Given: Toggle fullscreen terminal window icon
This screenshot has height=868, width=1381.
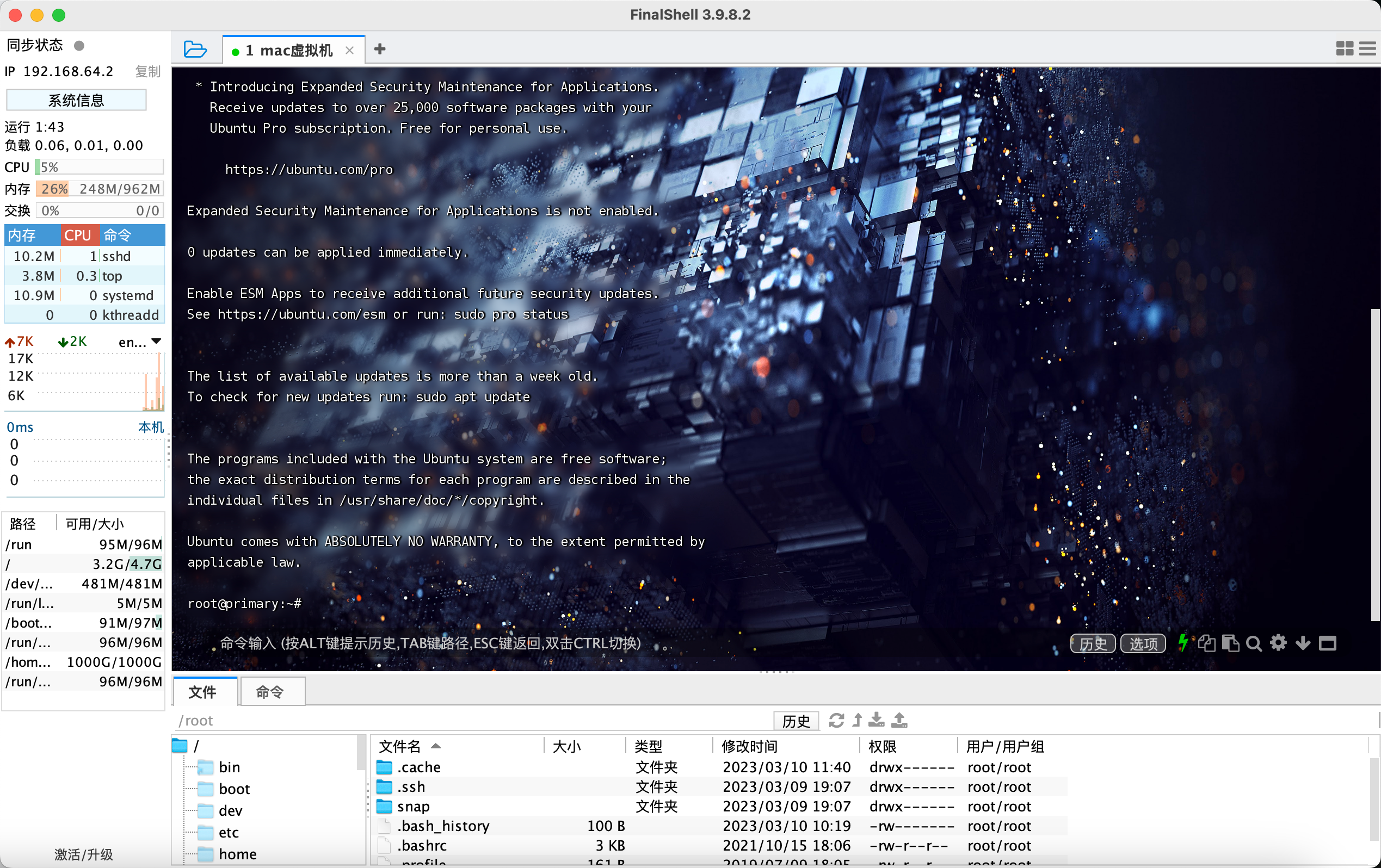Looking at the screenshot, I should pos(1328,643).
